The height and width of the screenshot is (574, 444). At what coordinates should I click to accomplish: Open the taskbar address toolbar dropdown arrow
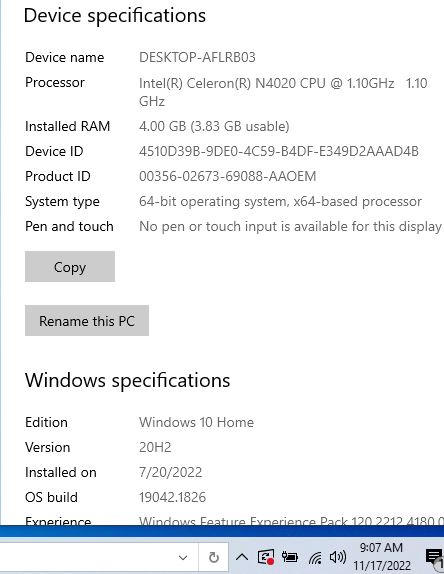[x=183, y=558]
